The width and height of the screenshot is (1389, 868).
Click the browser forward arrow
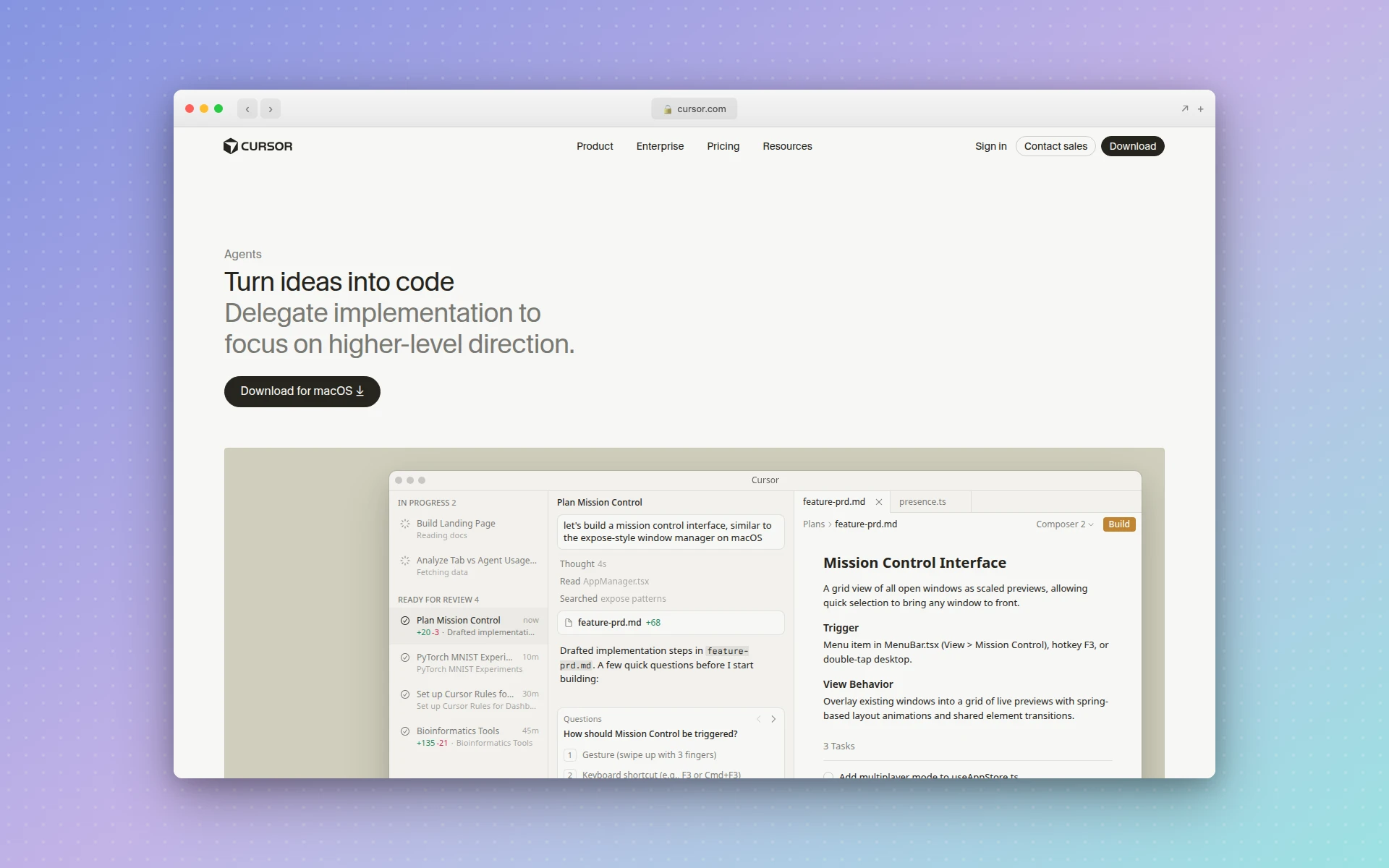(271, 109)
